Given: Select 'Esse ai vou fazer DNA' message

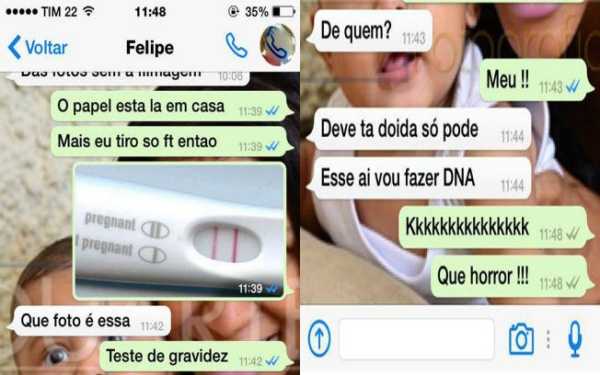Looking at the screenshot, I should 420,178.
